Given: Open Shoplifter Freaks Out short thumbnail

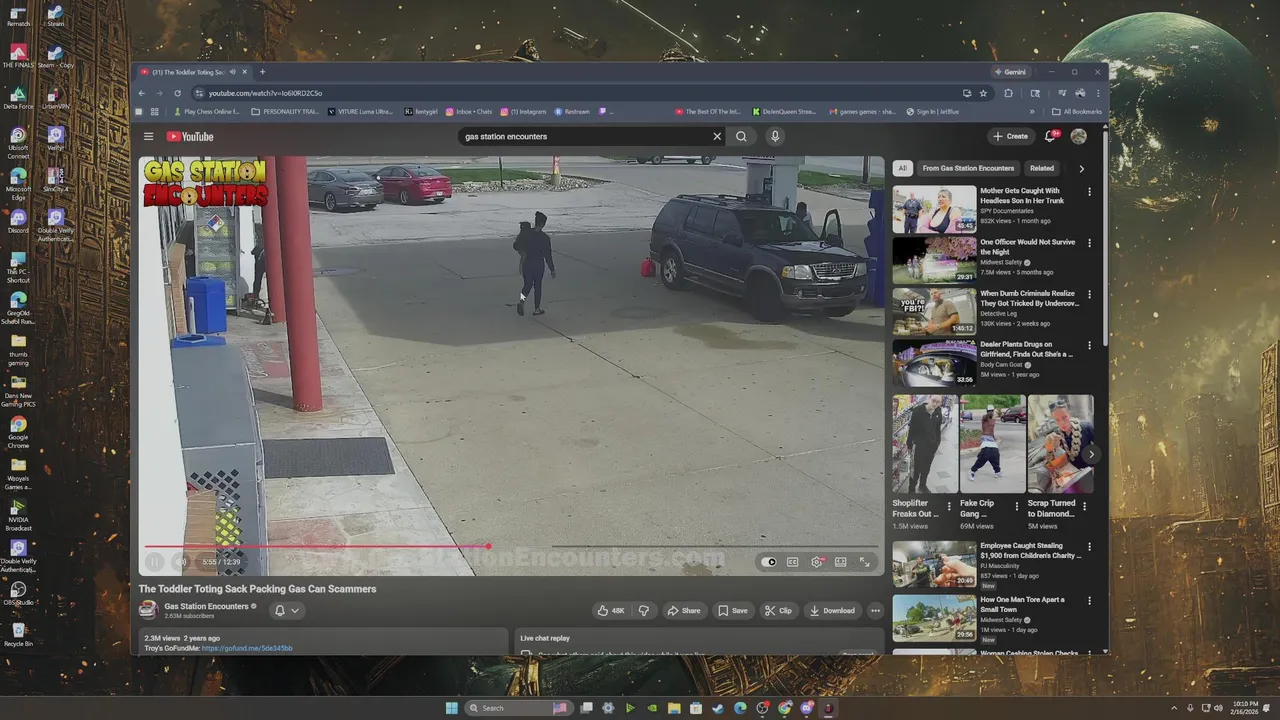Looking at the screenshot, I should 925,444.
